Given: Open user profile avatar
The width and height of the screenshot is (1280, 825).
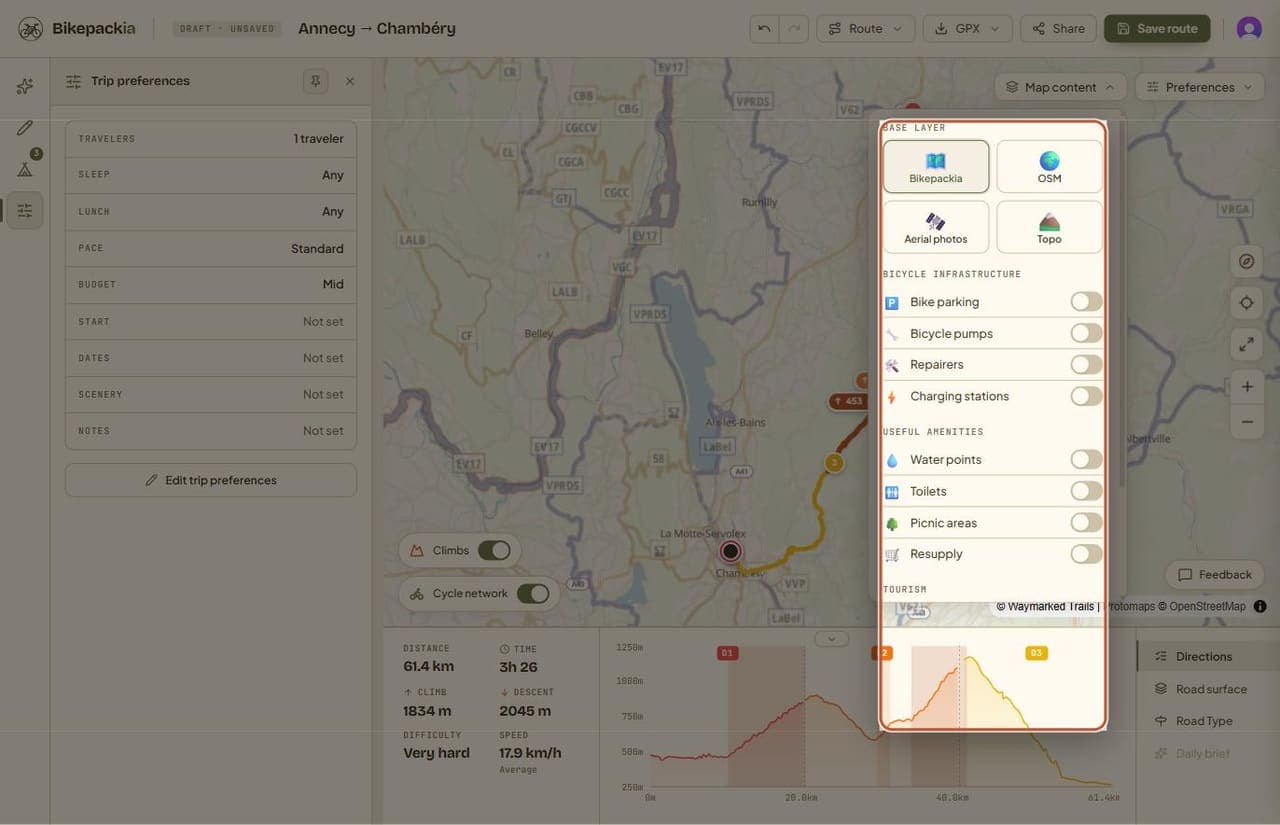Looking at the screenshot, I should coord(1249,28).
